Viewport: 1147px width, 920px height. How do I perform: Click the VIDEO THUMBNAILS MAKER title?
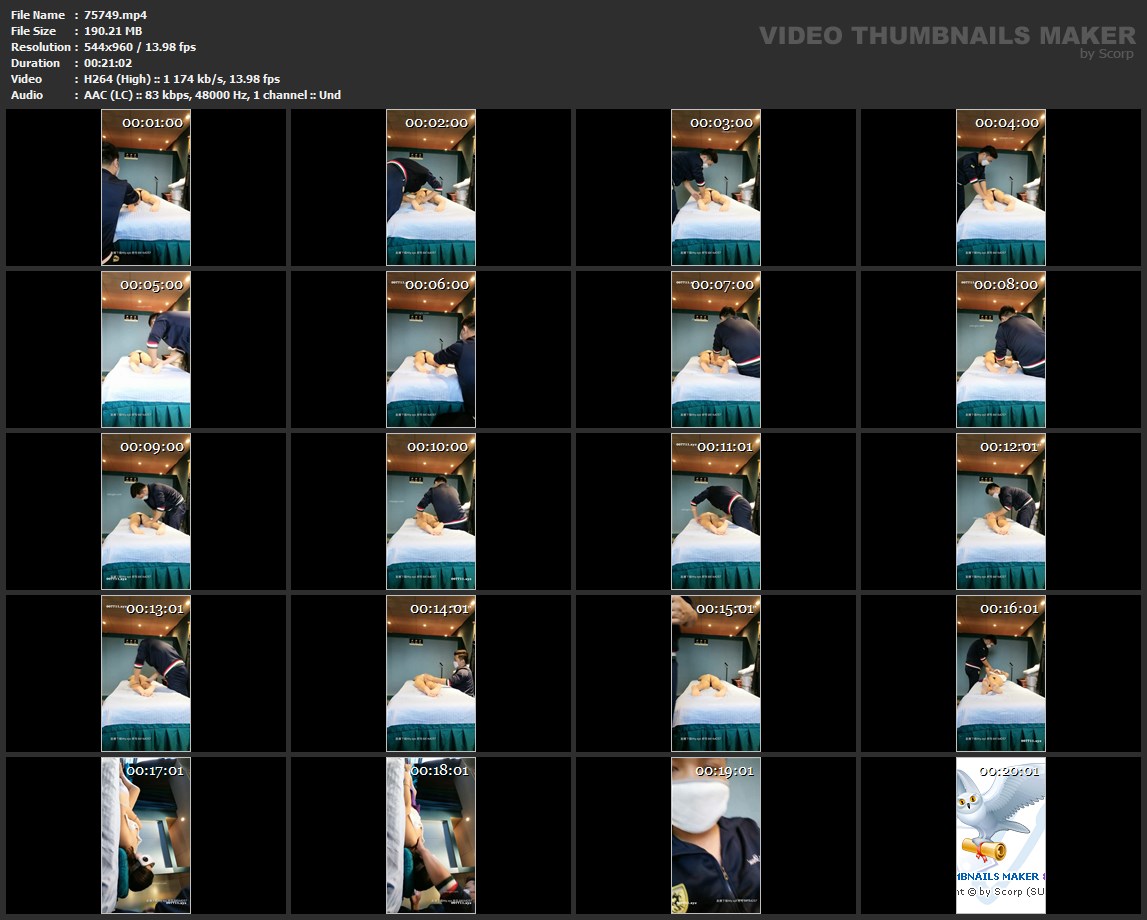[946, 36]
